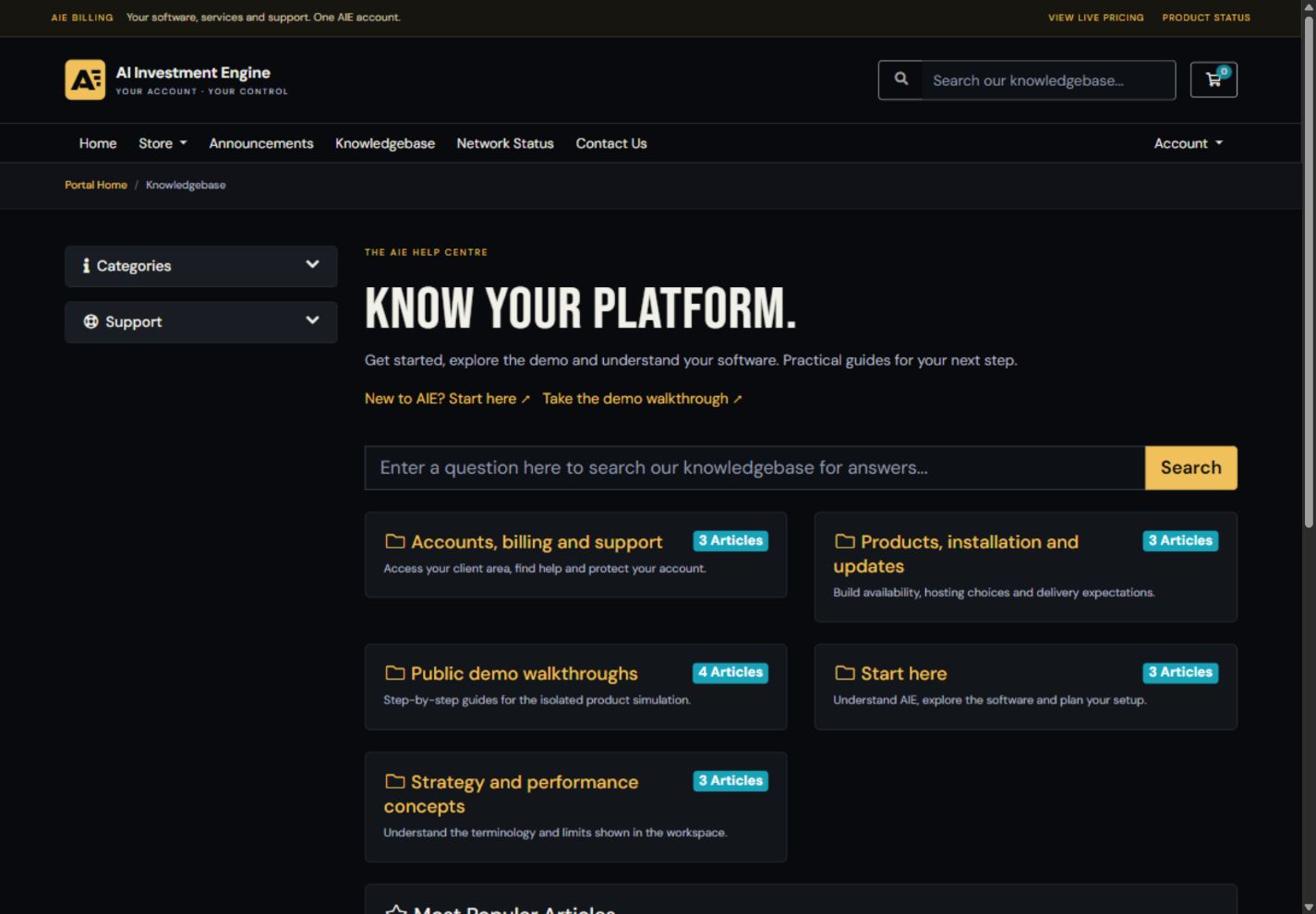The width and height of the screenshot is (1316, 914).
Task: Click folder icon beside Public demo walkthroughs
Action: [x=394, y=673]
